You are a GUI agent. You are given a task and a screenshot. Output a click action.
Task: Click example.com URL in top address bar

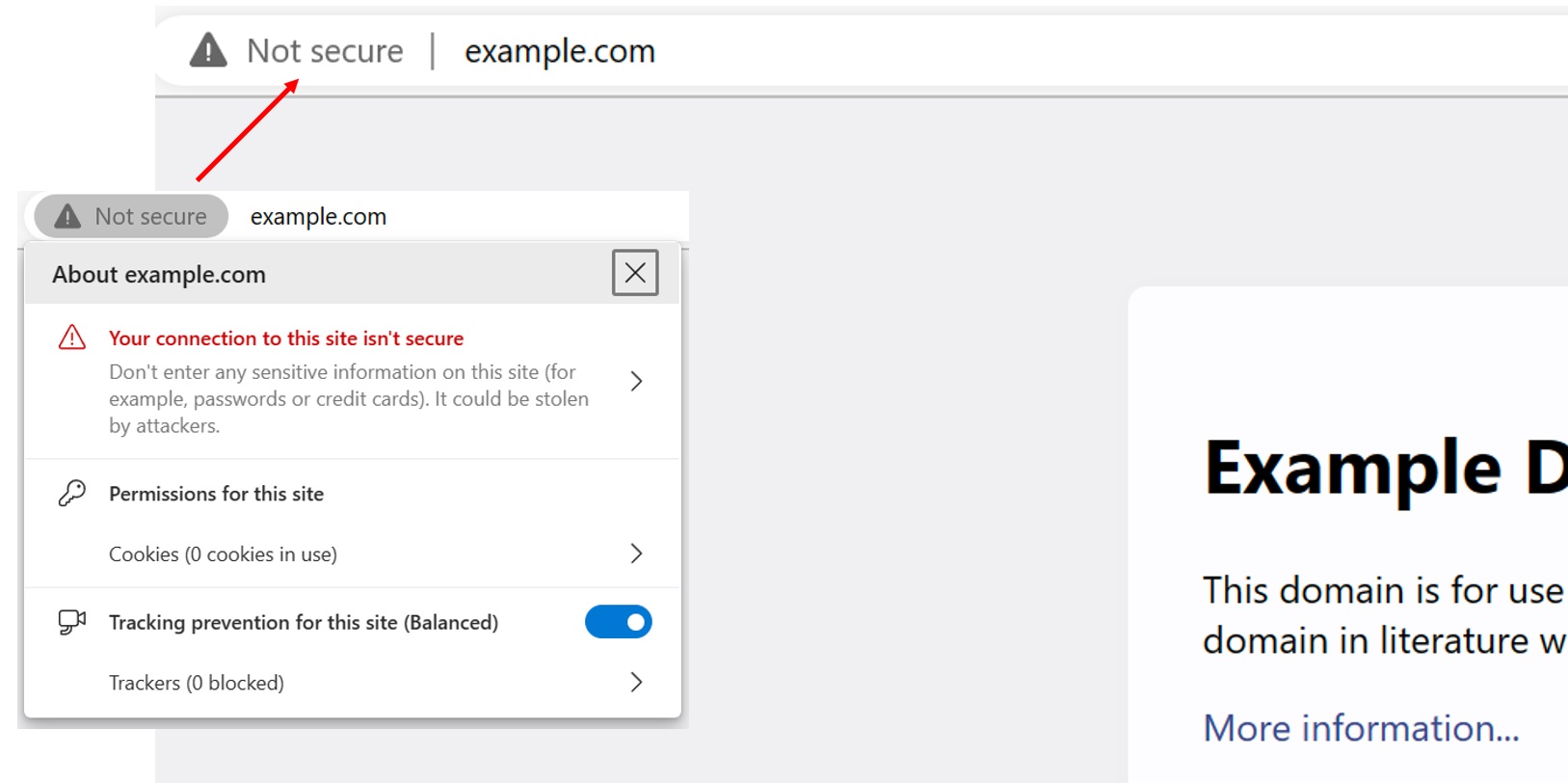[559, 51]
